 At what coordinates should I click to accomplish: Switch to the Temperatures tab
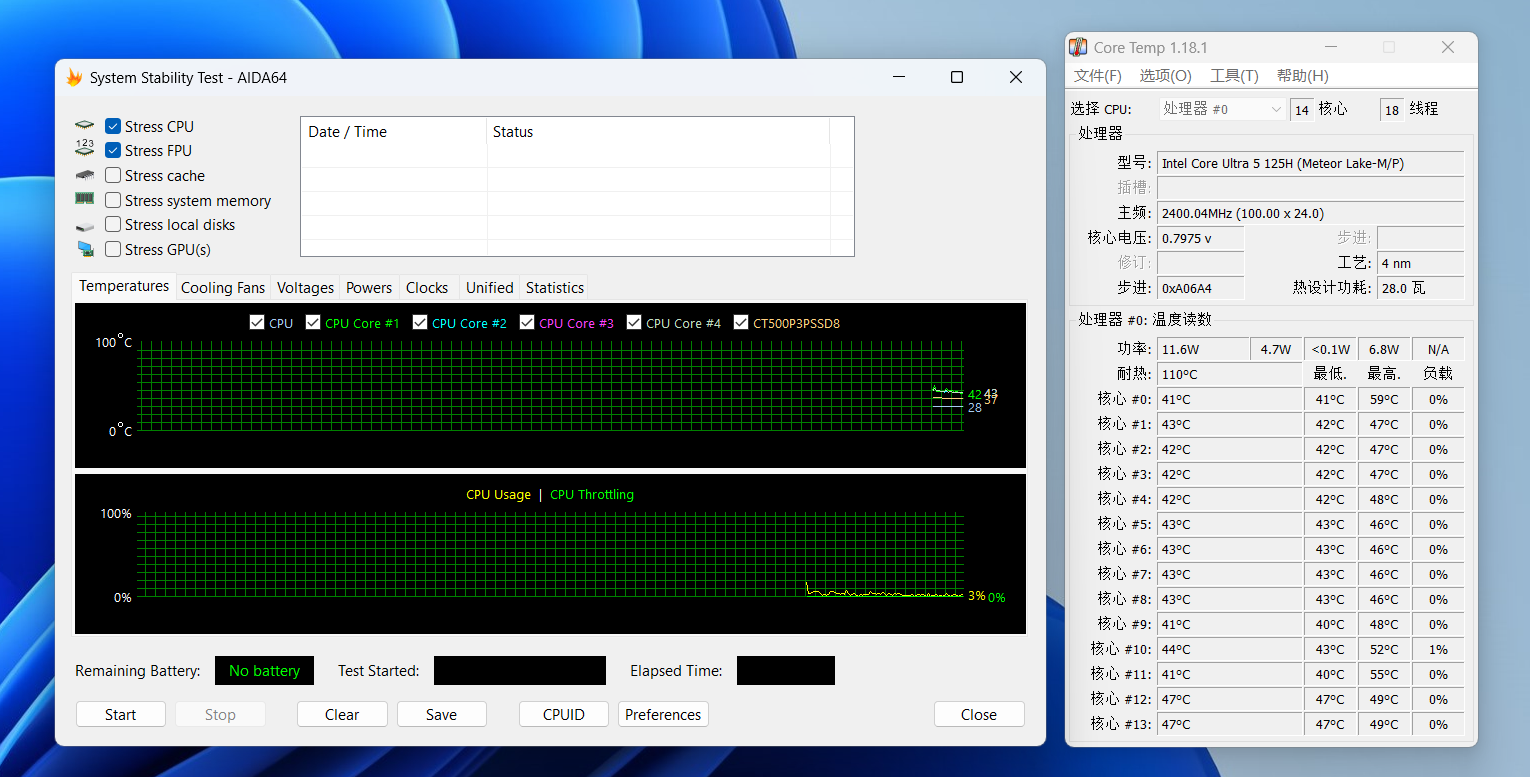124,286
